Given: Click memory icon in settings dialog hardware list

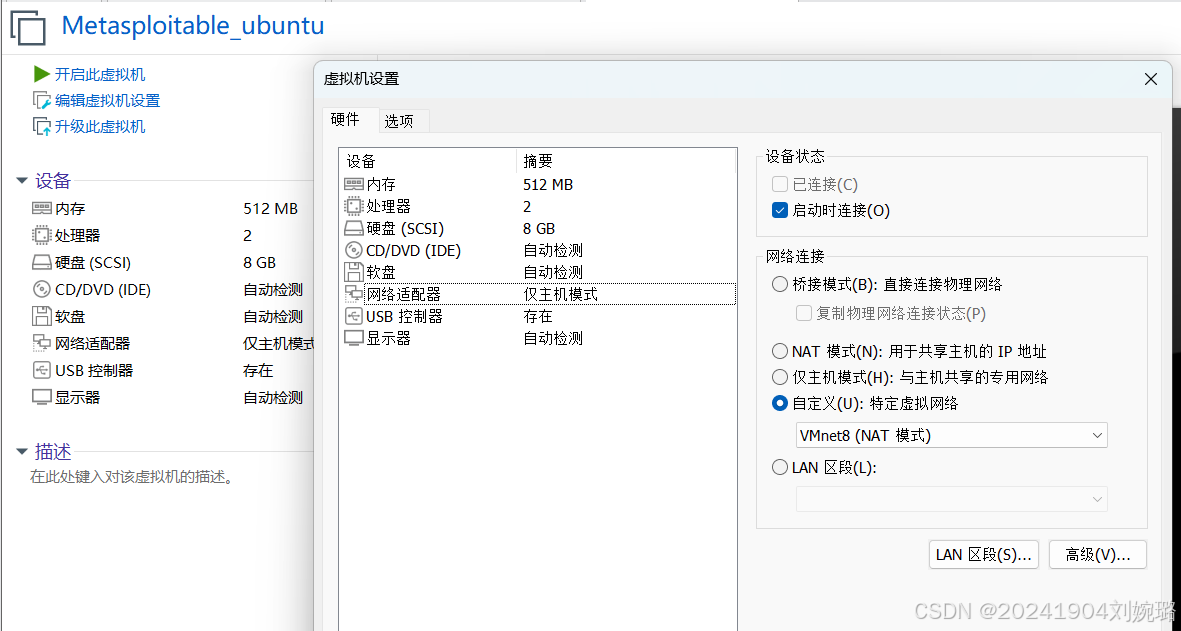Looking at the screenshot, I should [353, 184].
